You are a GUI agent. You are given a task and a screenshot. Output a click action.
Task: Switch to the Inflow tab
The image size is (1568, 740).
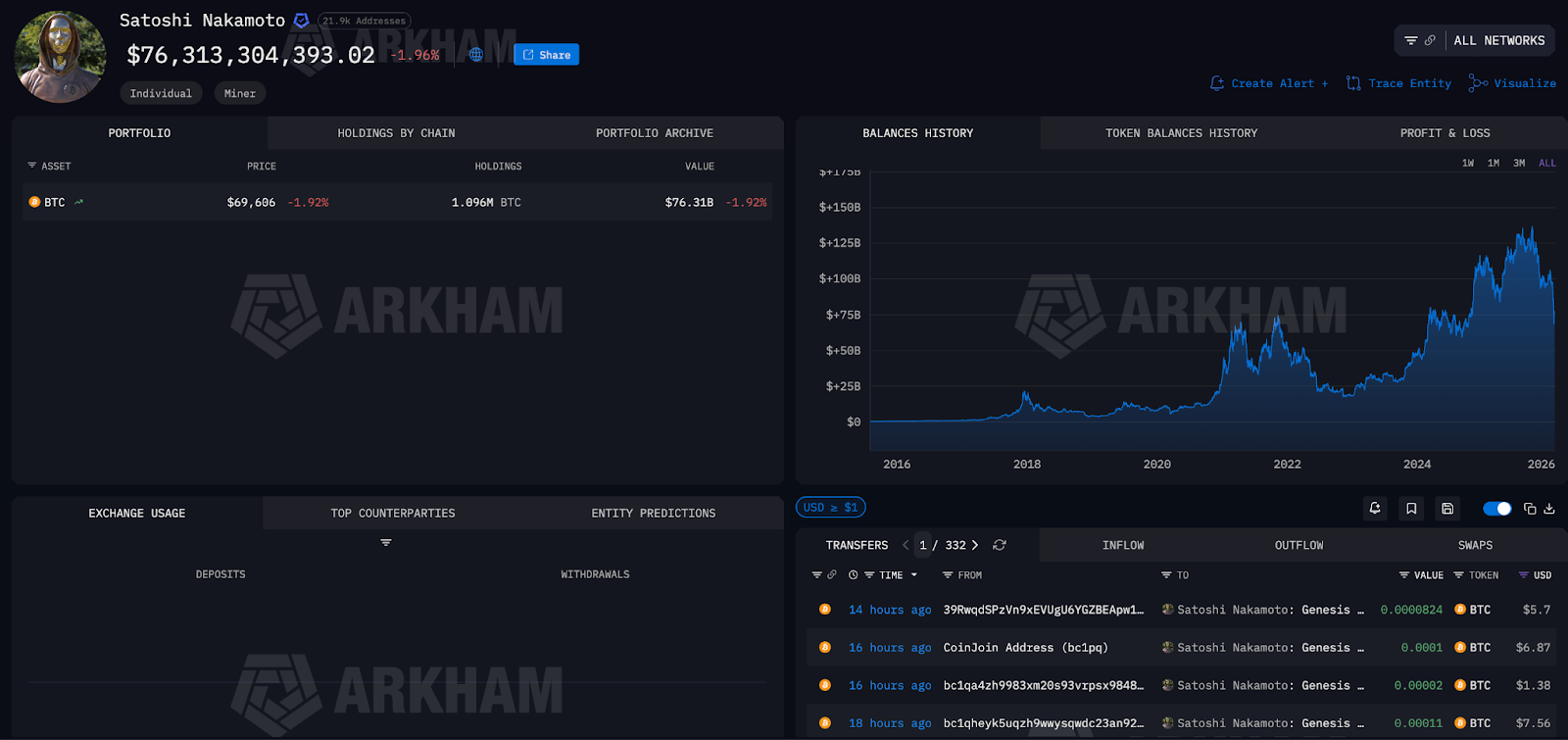click(1123, 546)
